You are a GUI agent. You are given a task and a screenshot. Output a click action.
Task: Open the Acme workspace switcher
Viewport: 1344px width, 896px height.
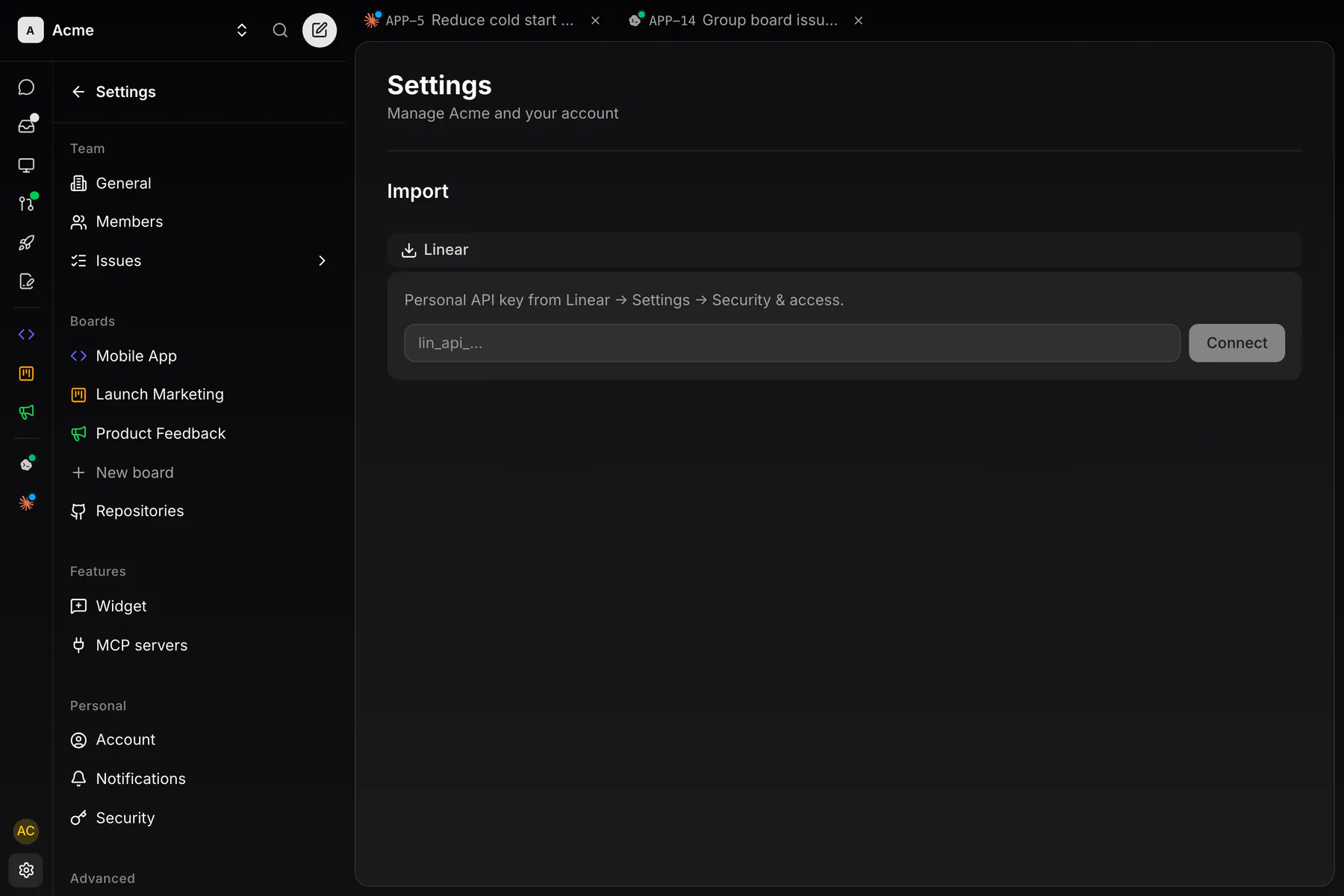point(133,30)
